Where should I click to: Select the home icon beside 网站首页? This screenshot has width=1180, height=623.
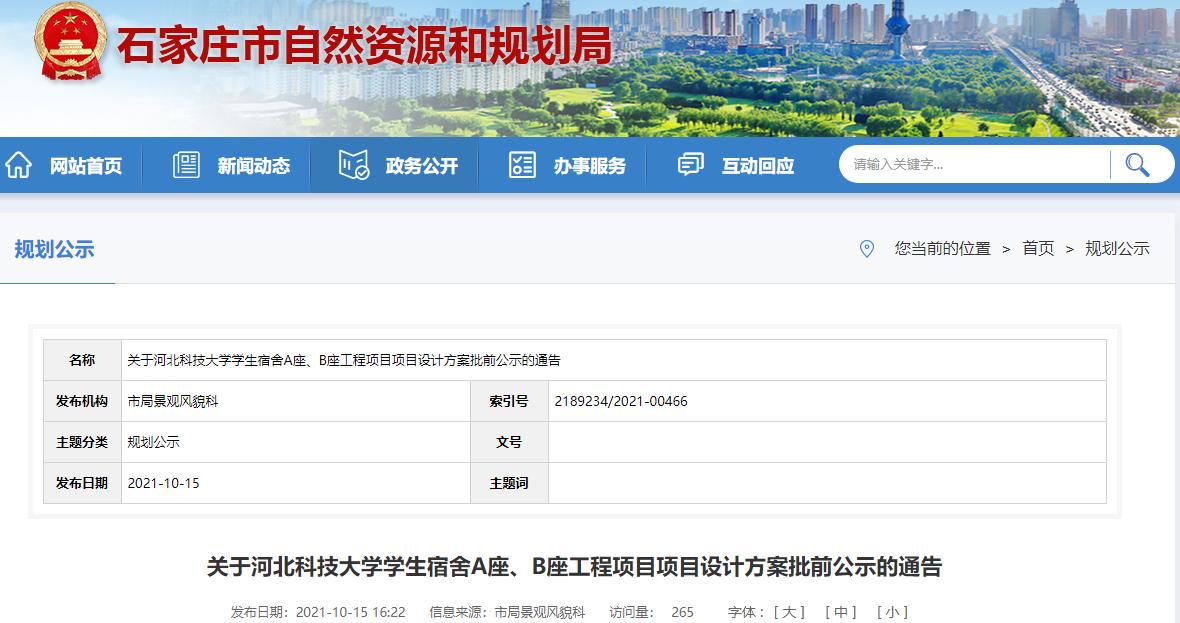point(18,166)
